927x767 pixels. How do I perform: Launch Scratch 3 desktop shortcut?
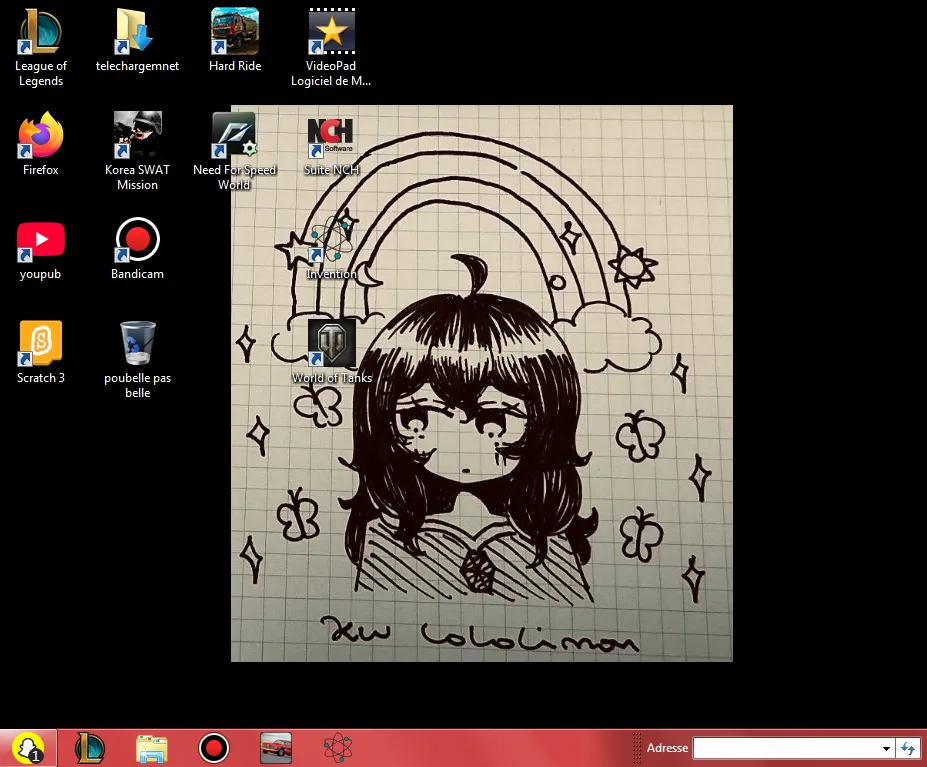coord(40,352)
